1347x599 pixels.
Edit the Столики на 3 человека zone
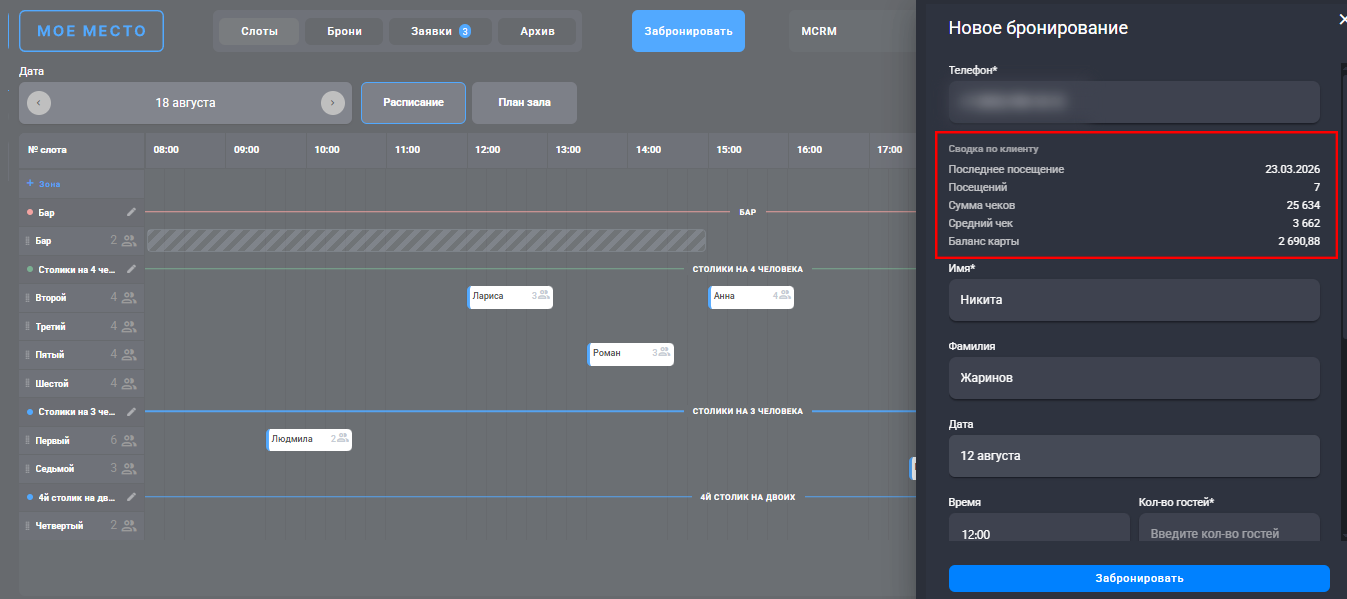coord(130,411)
